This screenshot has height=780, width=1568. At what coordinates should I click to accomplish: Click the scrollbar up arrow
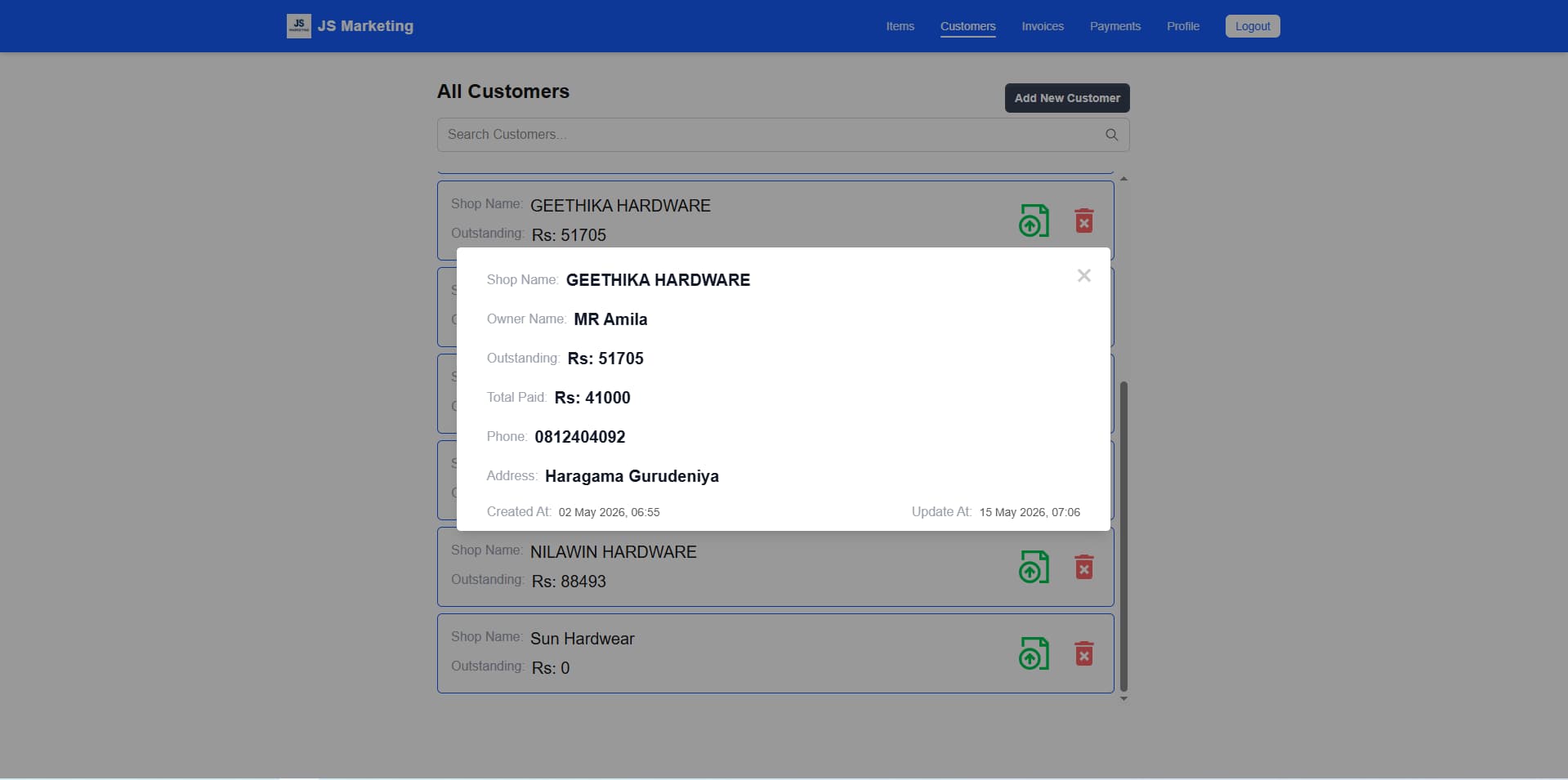coord(1124,178)
